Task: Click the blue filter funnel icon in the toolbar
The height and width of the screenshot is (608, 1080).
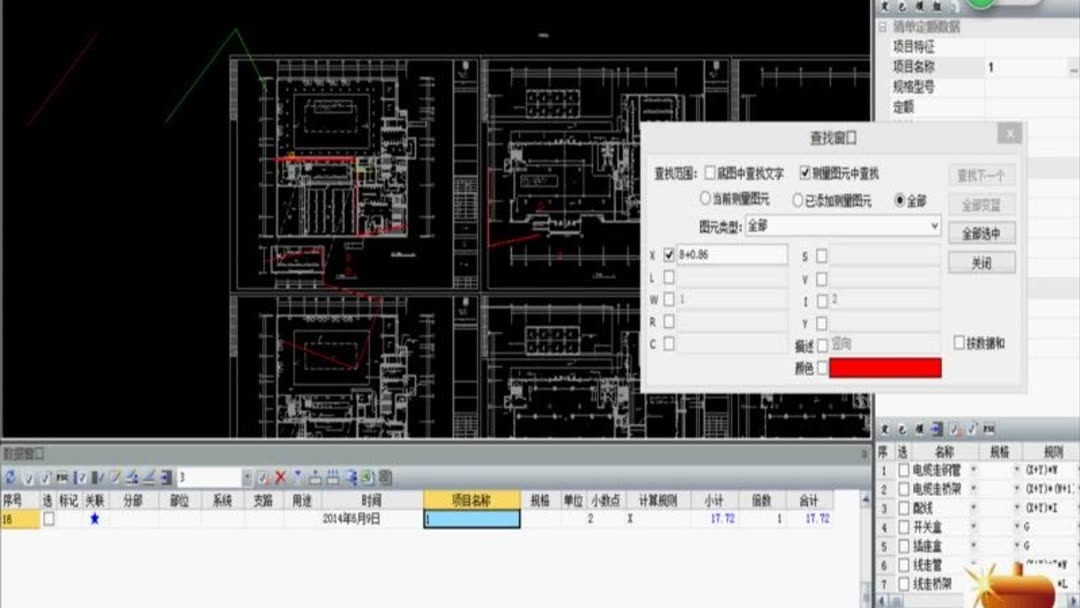Action: (x=298, y=478)
